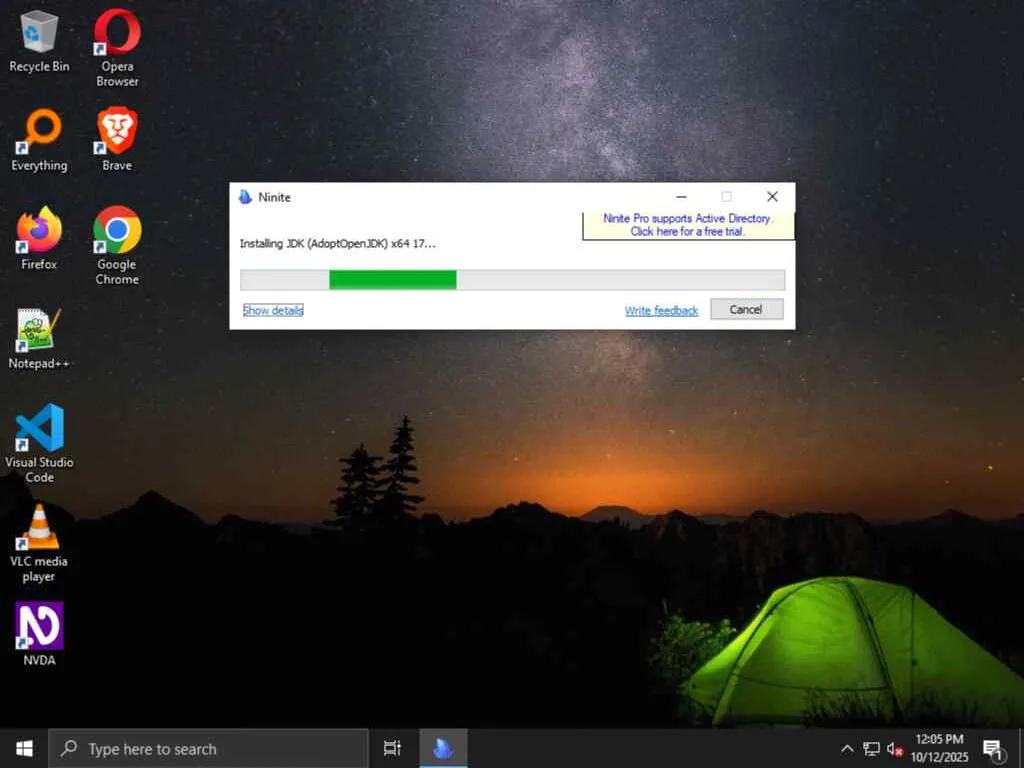
Task: Show hidden system tray icons
Action: 846,749
